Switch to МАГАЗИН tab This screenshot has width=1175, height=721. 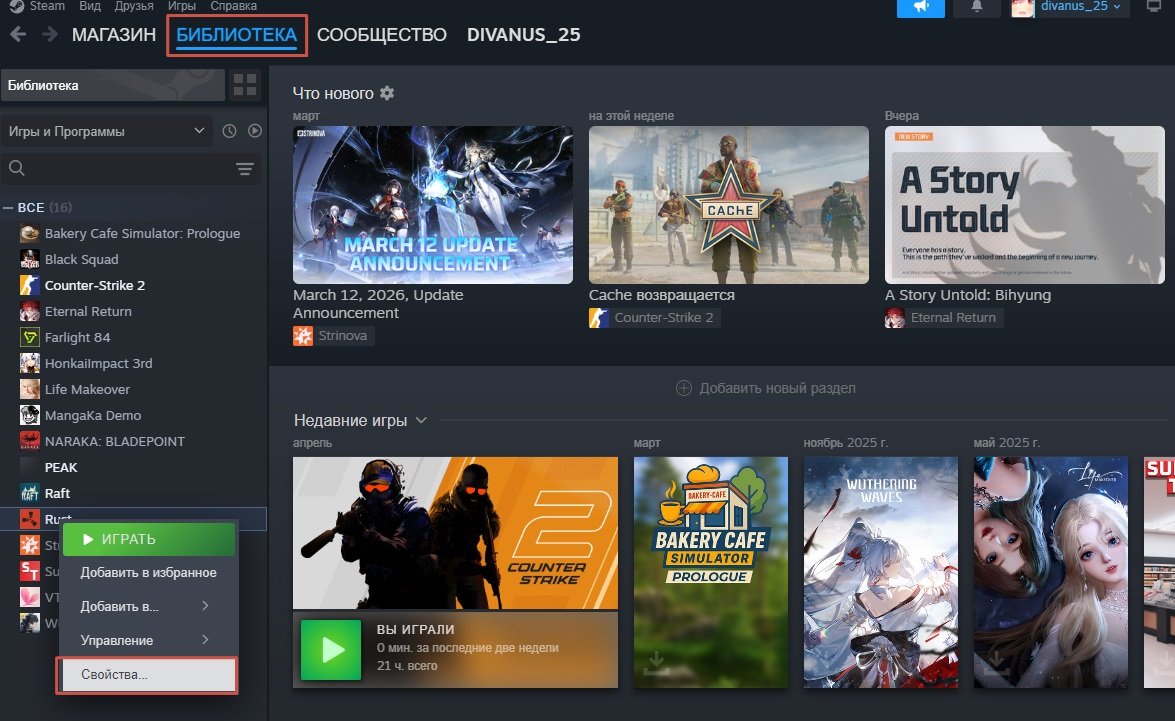point(114,34)
